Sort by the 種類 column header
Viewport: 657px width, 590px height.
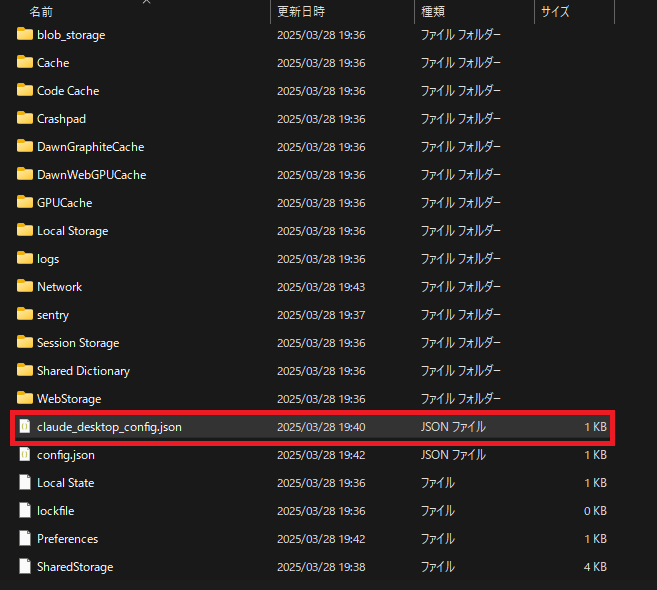point(433,12)
